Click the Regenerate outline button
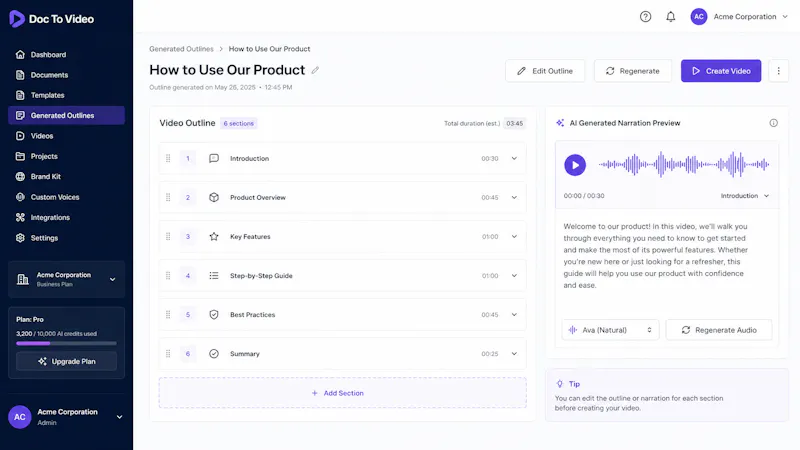This screenshot has height=450, width=800. 633,71
